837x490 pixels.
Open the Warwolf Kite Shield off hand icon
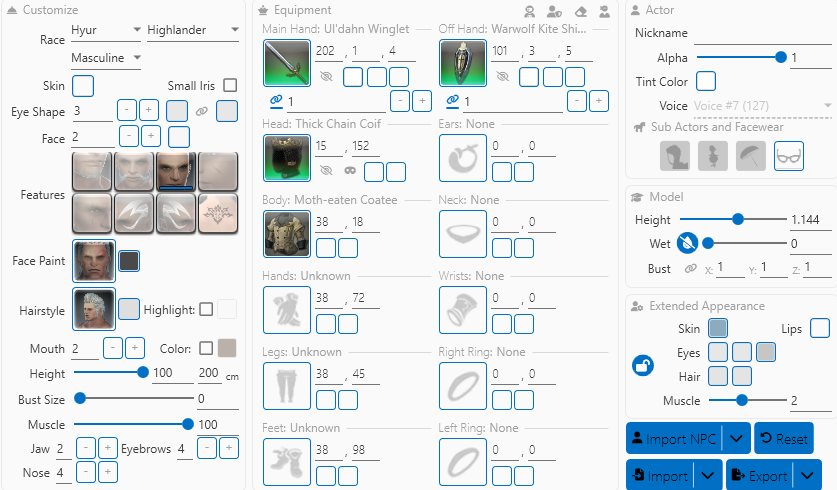[463, 63]
